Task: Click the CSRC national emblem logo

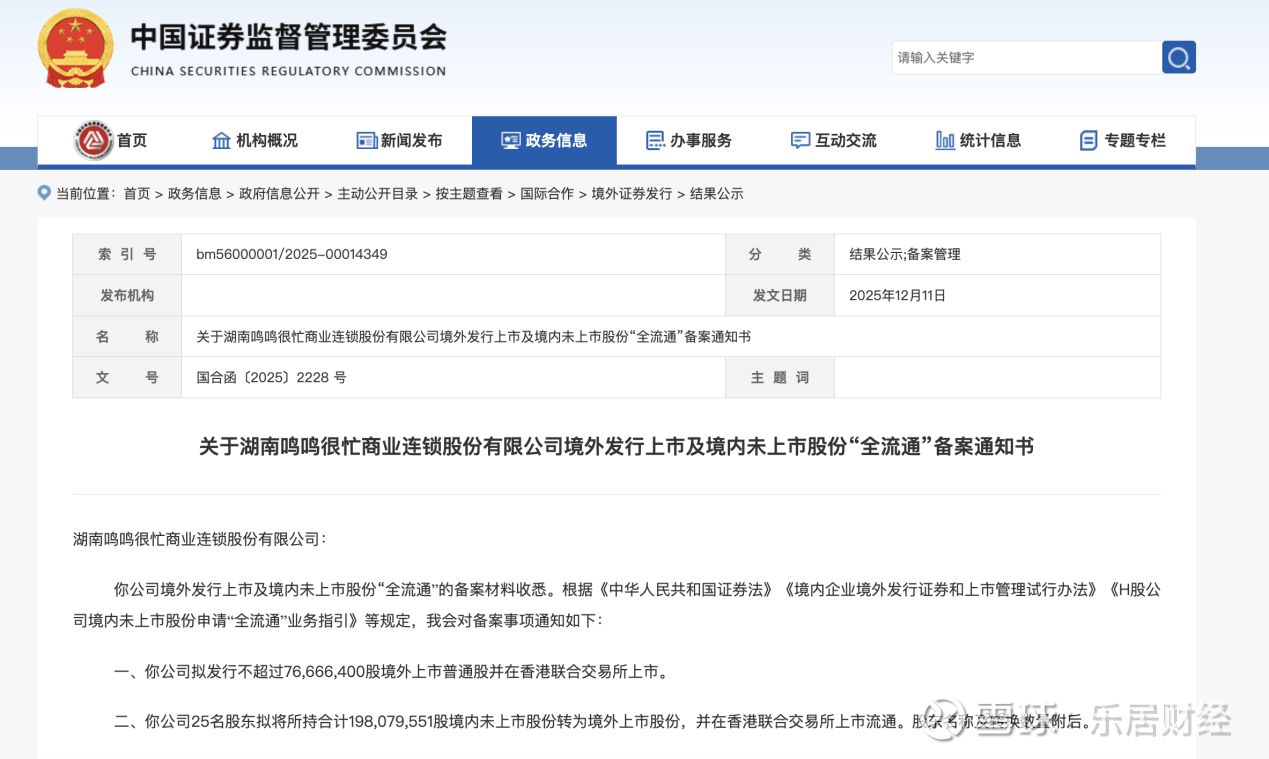Action: pos(76,47)
